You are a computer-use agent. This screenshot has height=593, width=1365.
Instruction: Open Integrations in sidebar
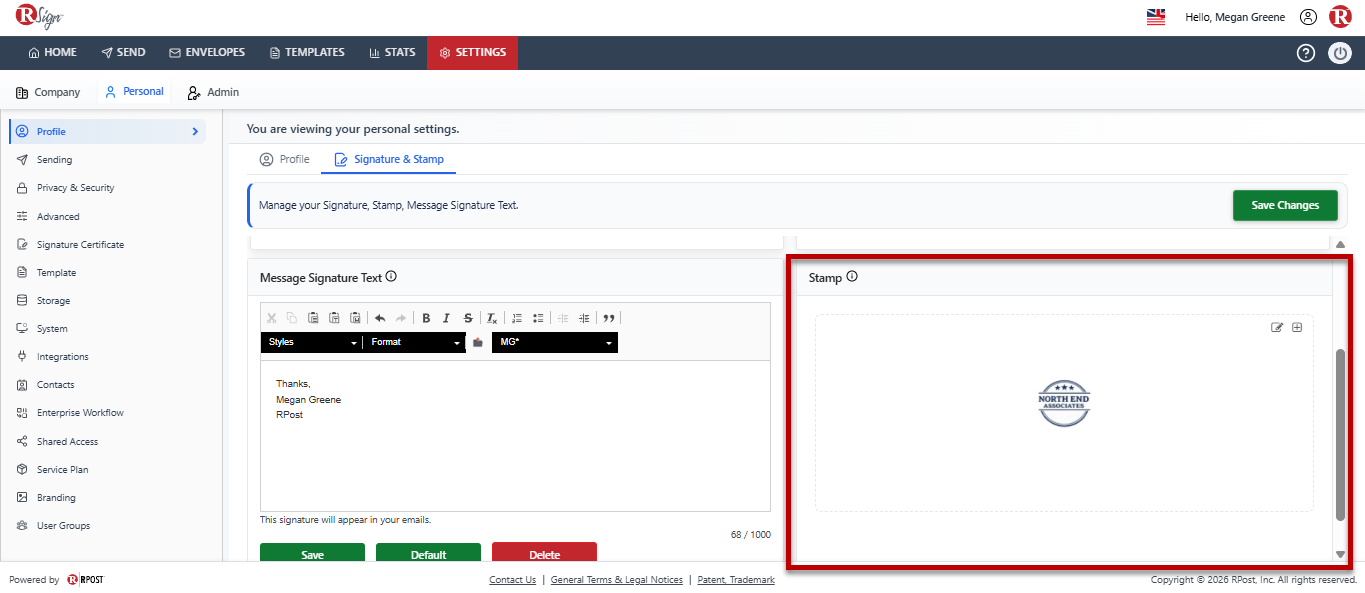(x=63, y=357)
